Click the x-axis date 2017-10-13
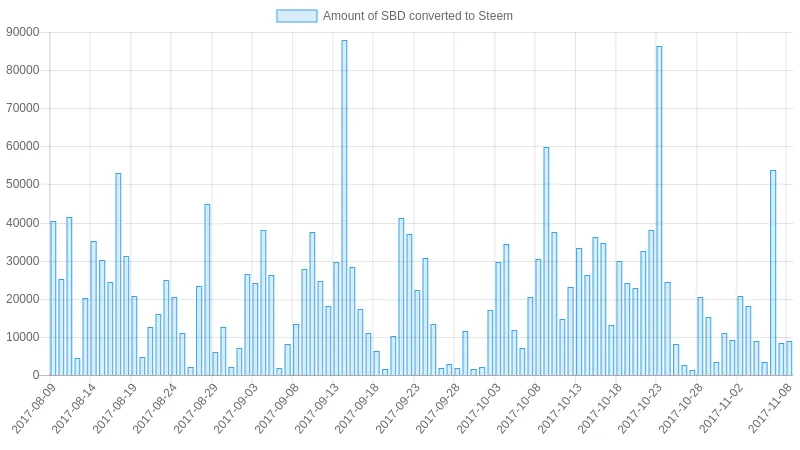 (x=560, y=409)
